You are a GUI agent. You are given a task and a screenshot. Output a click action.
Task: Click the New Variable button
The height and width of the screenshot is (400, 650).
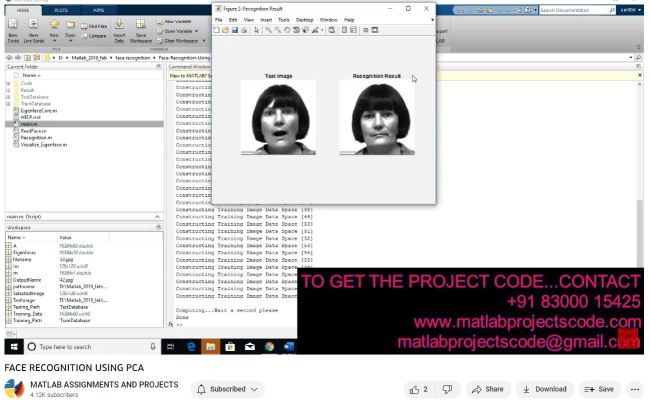[x=174, y=21]
